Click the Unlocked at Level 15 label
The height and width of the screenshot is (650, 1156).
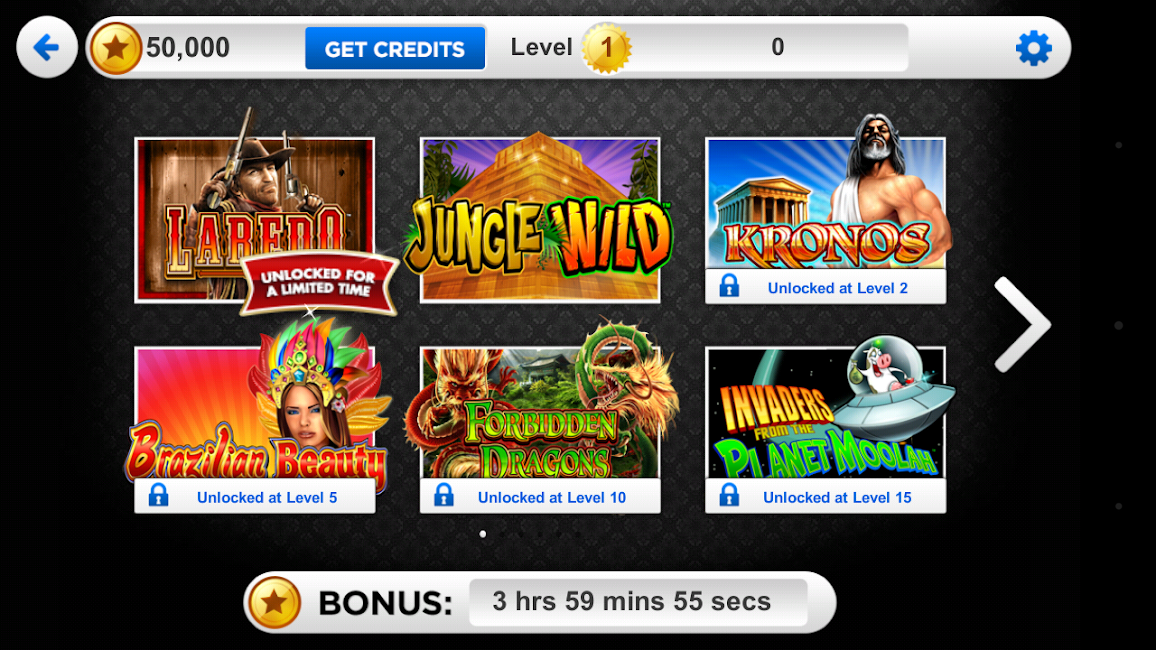point(837,497)
